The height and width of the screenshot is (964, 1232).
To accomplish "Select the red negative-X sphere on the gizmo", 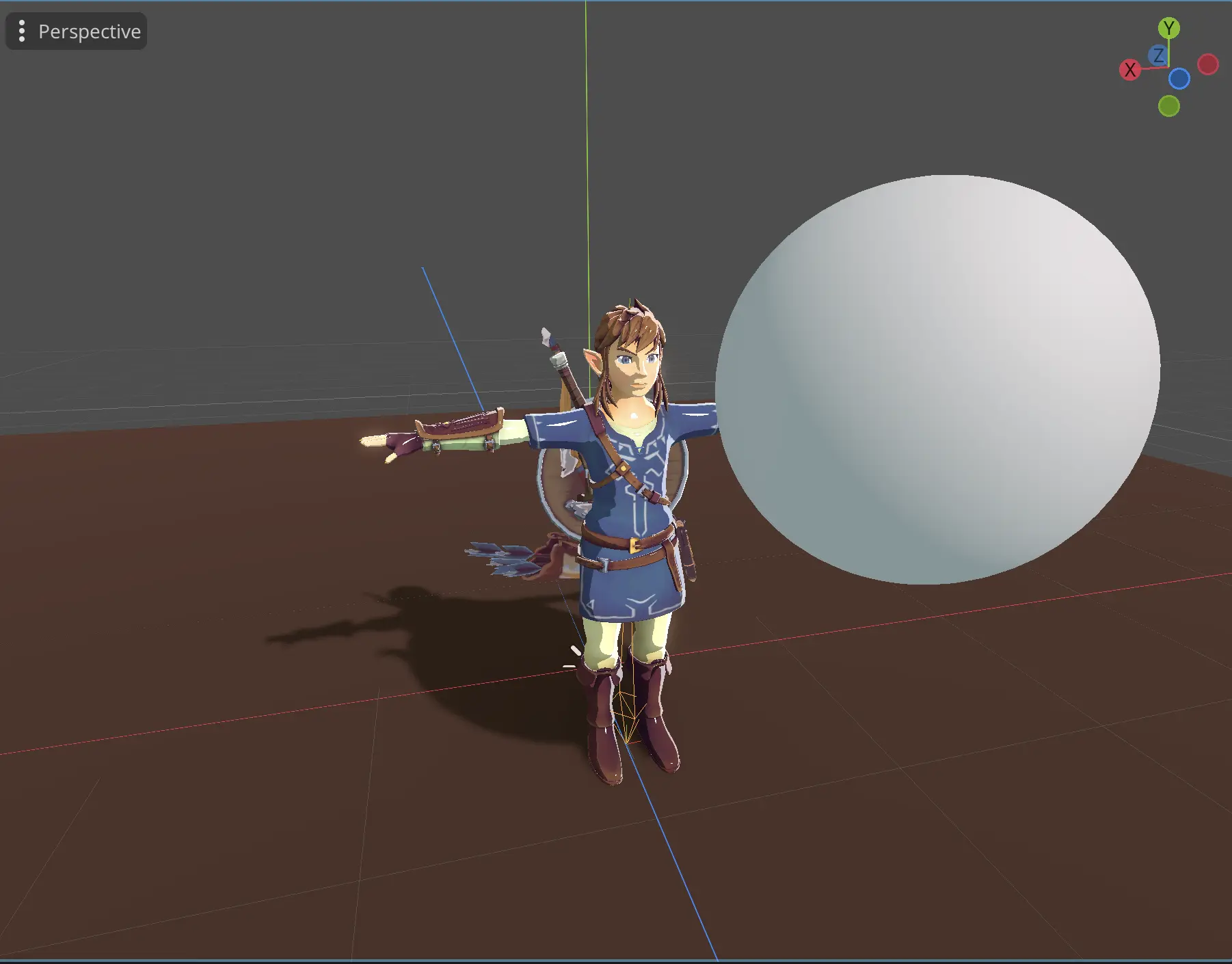I will (x=1209, y=64).
